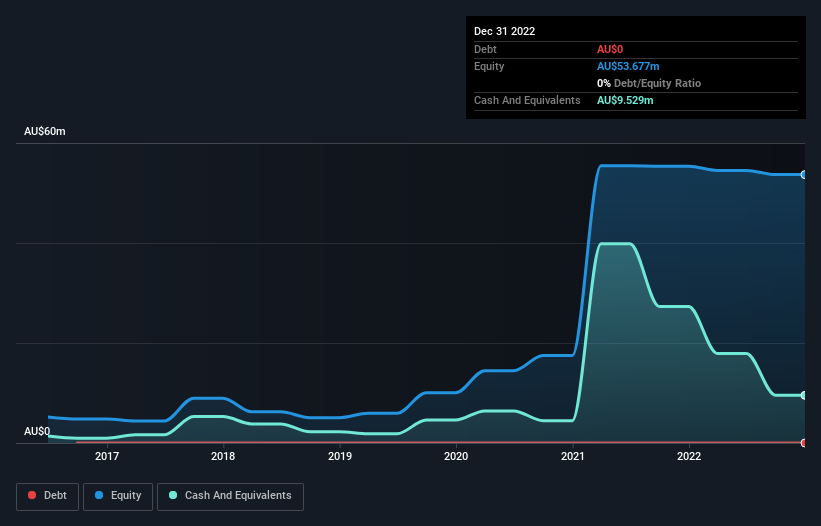Click the 2022 x-axis label
This screenshot has height=526, width=821.
click(689, 456)
